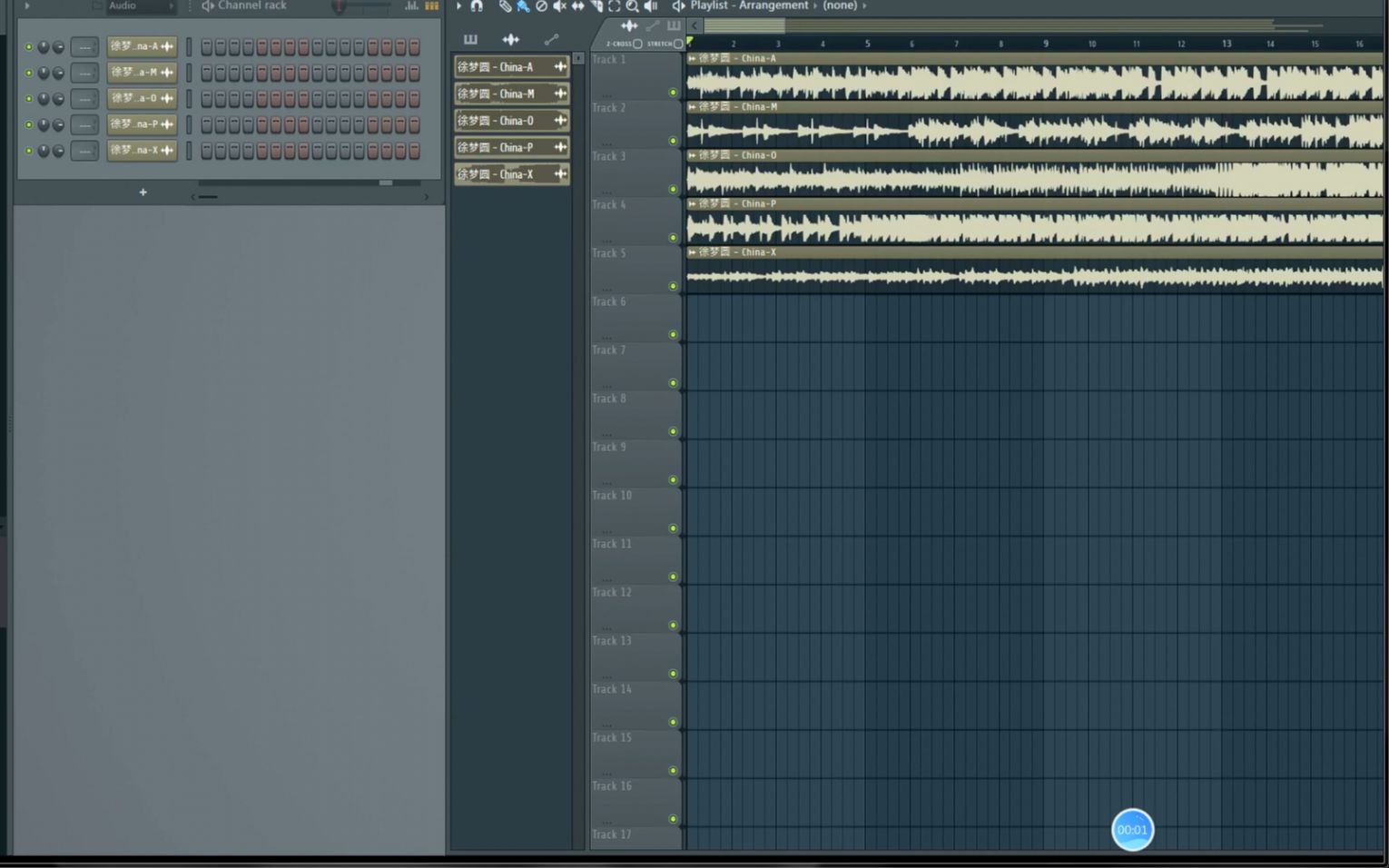Viewport: 1389px width, 868px height.
Task: Click bar 9 on playlist timeline ruler
Action: [1046, 44]
